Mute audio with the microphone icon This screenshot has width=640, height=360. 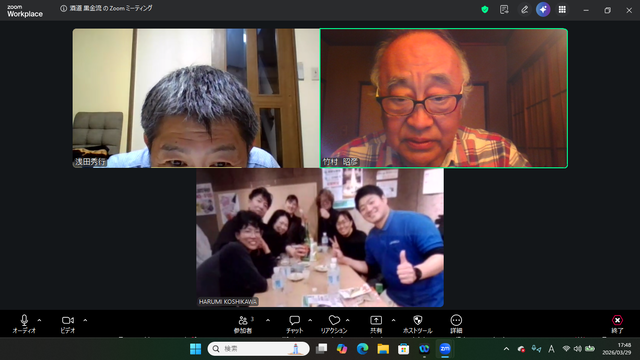(x=24, y=324)
